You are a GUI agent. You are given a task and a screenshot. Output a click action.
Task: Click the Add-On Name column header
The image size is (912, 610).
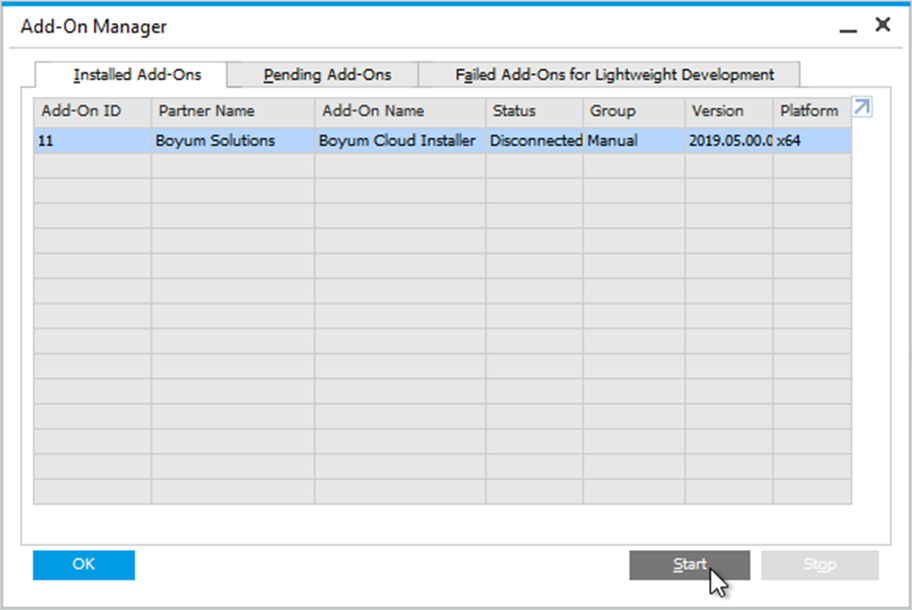(x=400, y=112)
